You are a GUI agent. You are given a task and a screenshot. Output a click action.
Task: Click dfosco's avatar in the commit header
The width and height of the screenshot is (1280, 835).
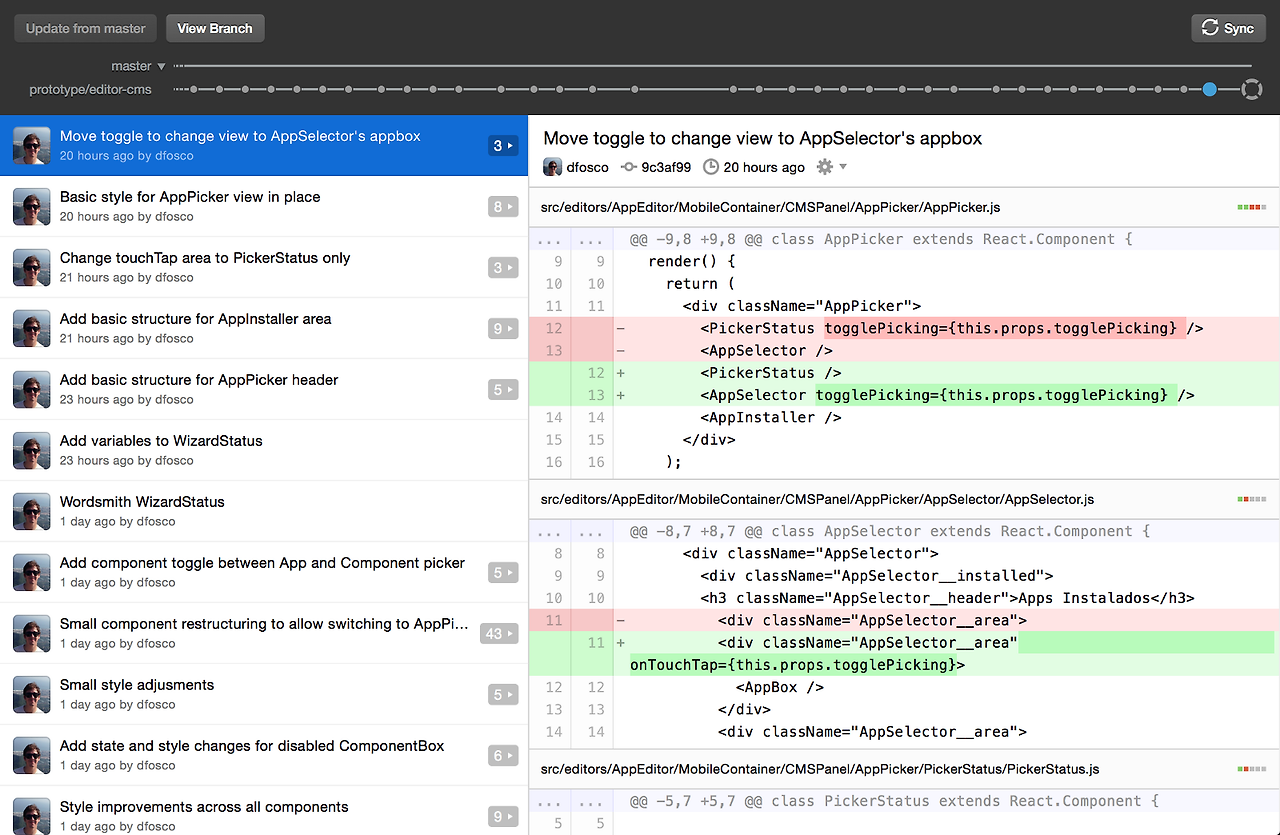(x=552, y=167)
